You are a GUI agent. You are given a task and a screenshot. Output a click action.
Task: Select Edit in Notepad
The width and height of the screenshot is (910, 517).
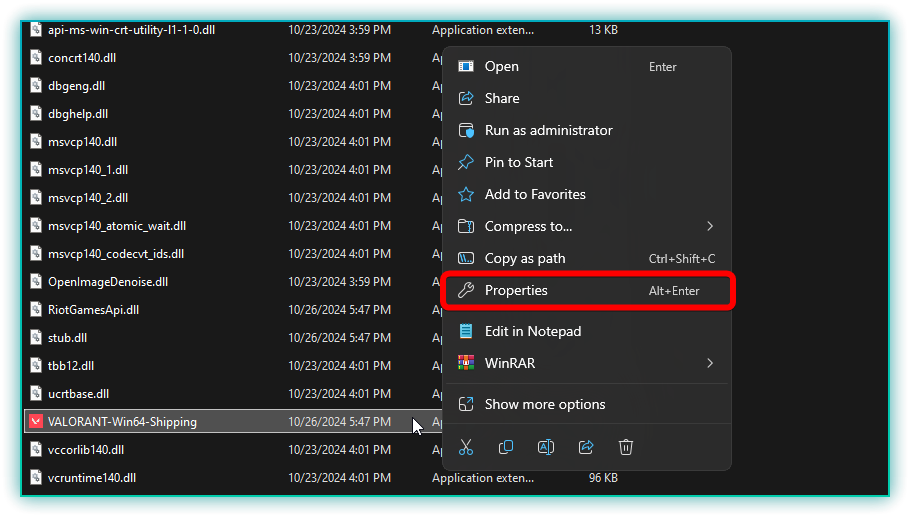(x=586, y=331)
